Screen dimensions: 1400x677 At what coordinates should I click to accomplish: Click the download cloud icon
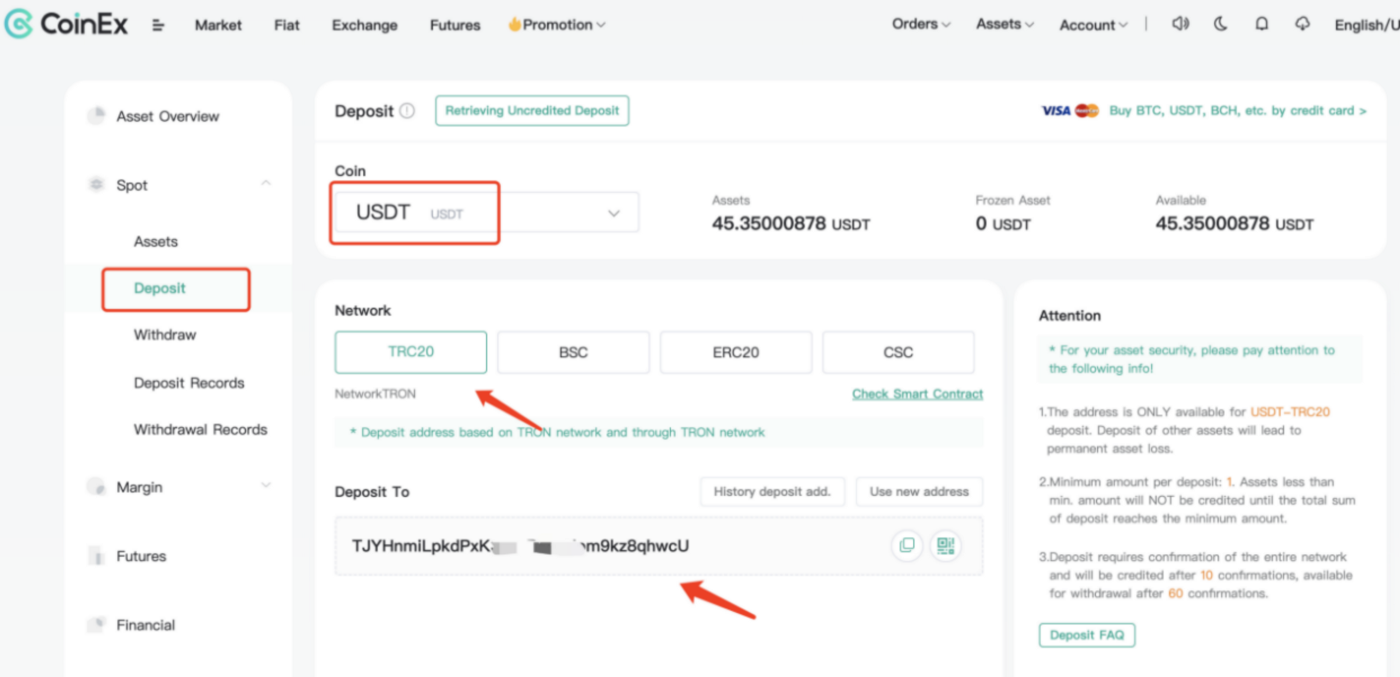point(1302,24)
